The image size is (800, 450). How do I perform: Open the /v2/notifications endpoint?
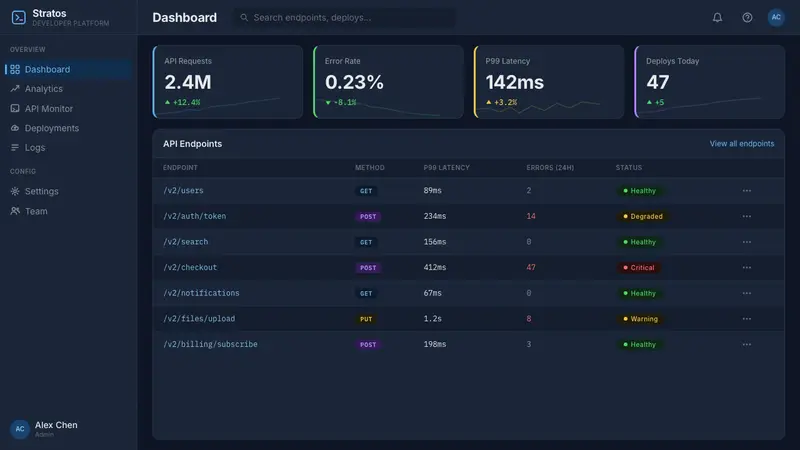[x=201, y=293]
